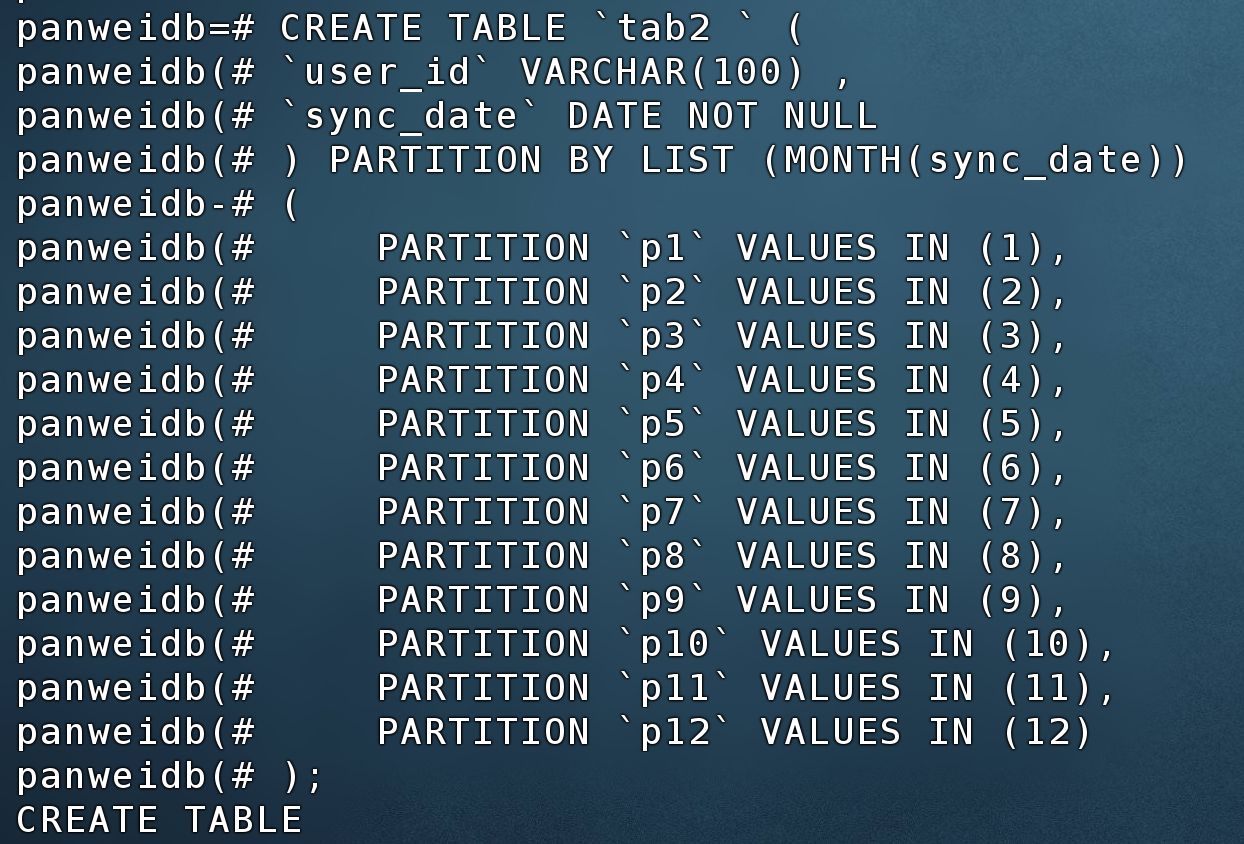The image size is (1244, 844).
Task: Select the CREATE TABLE success message
Action: 160,819
